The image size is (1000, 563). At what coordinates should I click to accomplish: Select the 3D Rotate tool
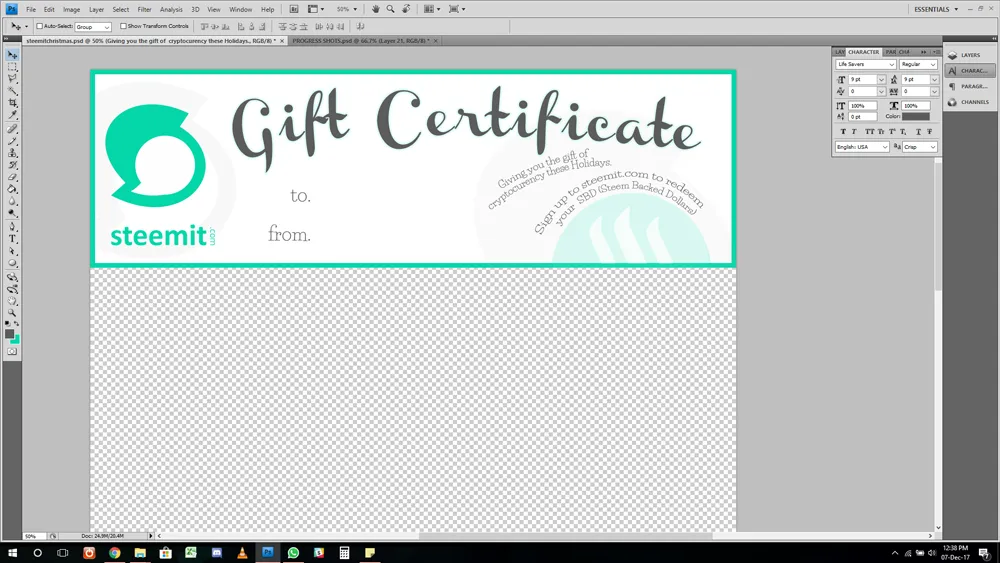12,278
